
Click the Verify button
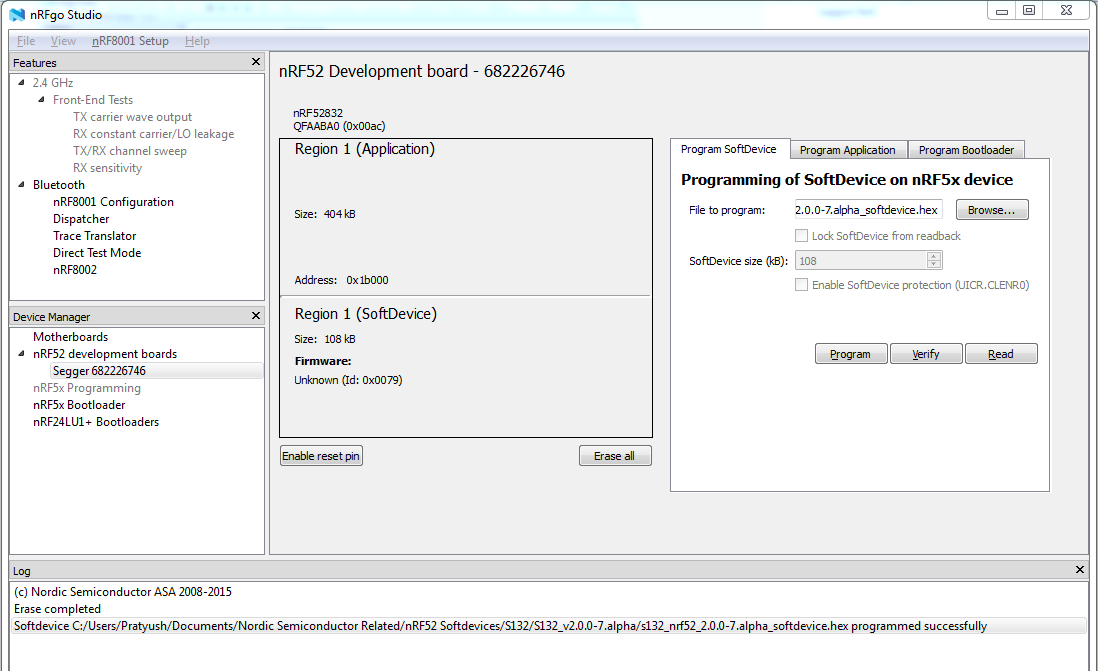point(926,354)
